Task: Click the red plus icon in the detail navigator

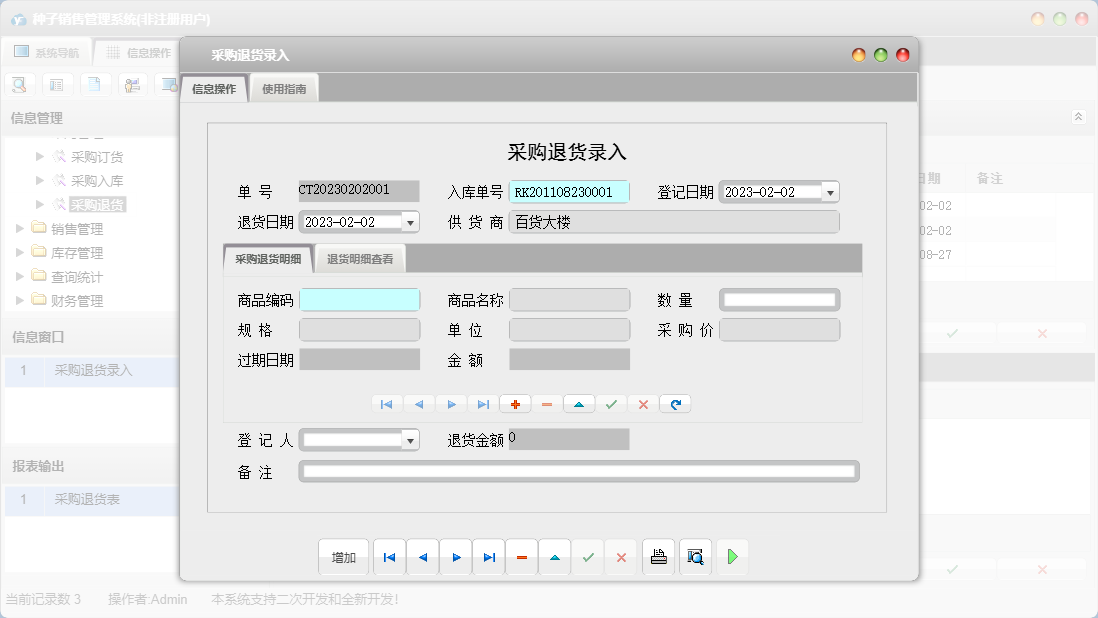Action: coord(515,404)
